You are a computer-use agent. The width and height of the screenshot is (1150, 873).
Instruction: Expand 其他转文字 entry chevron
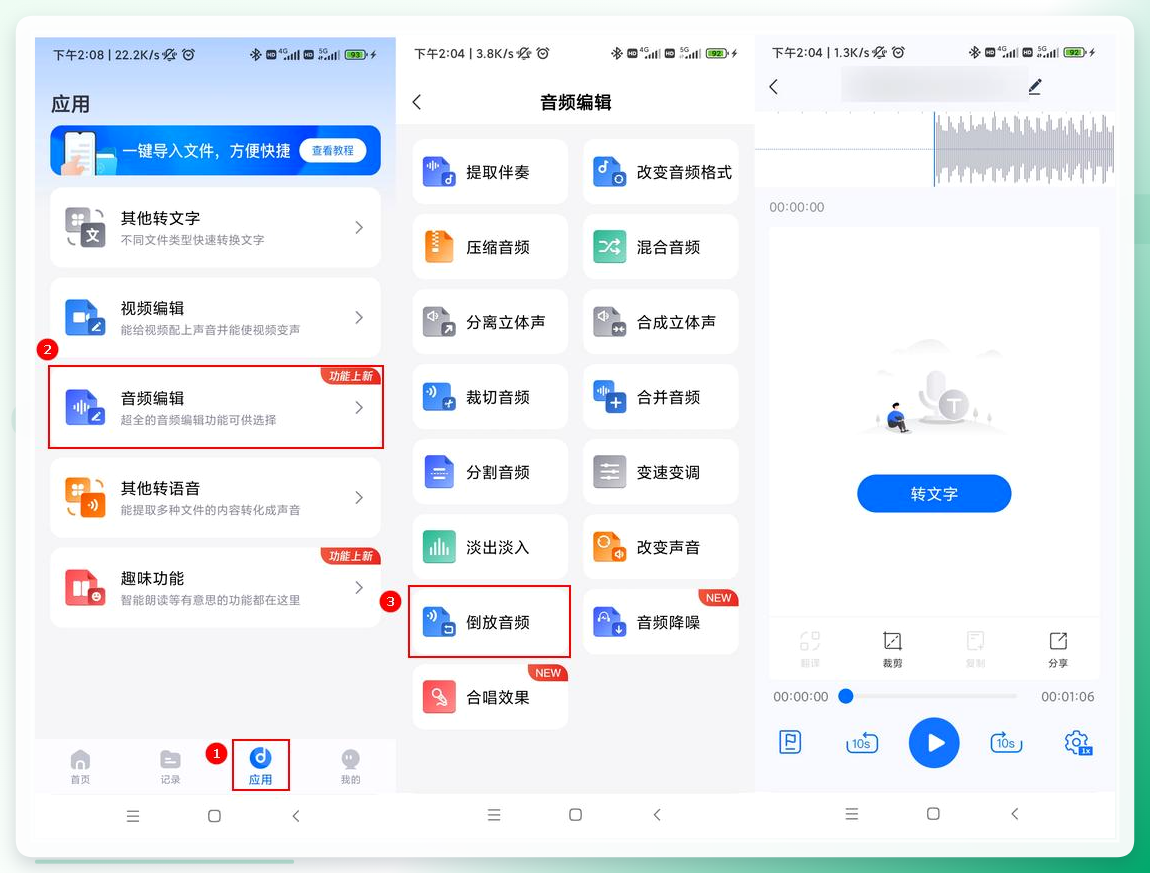(359, 227)
